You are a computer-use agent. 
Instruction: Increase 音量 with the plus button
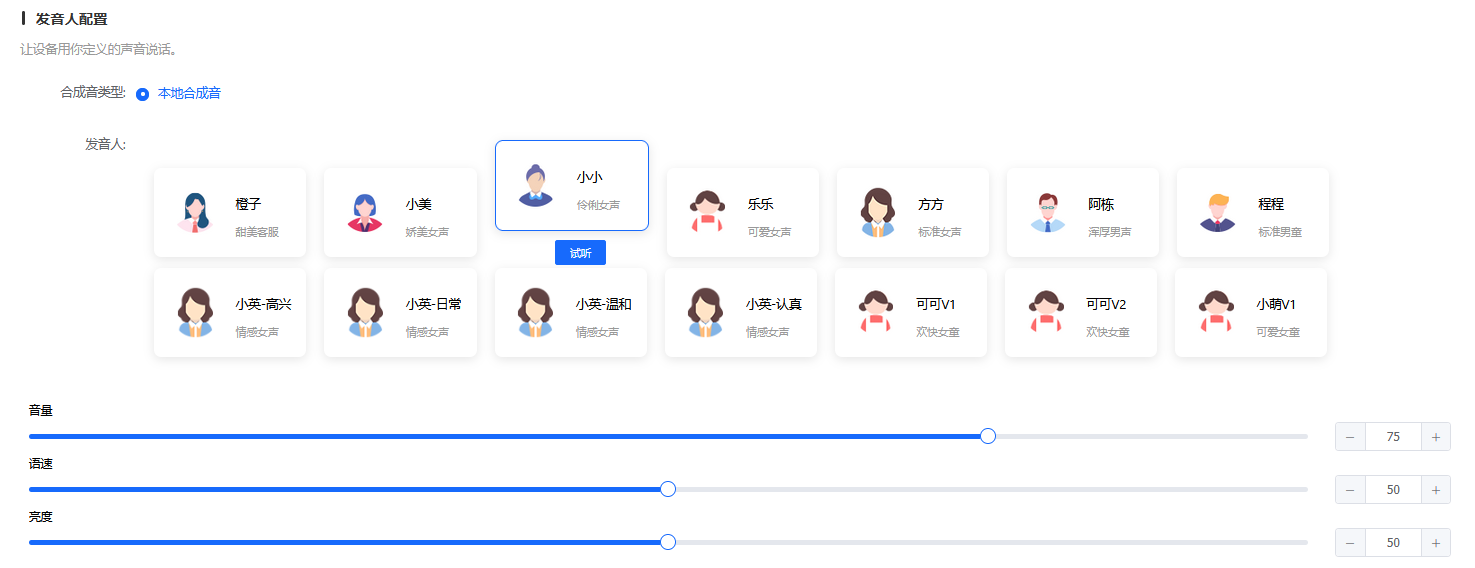click(1436, 437)
